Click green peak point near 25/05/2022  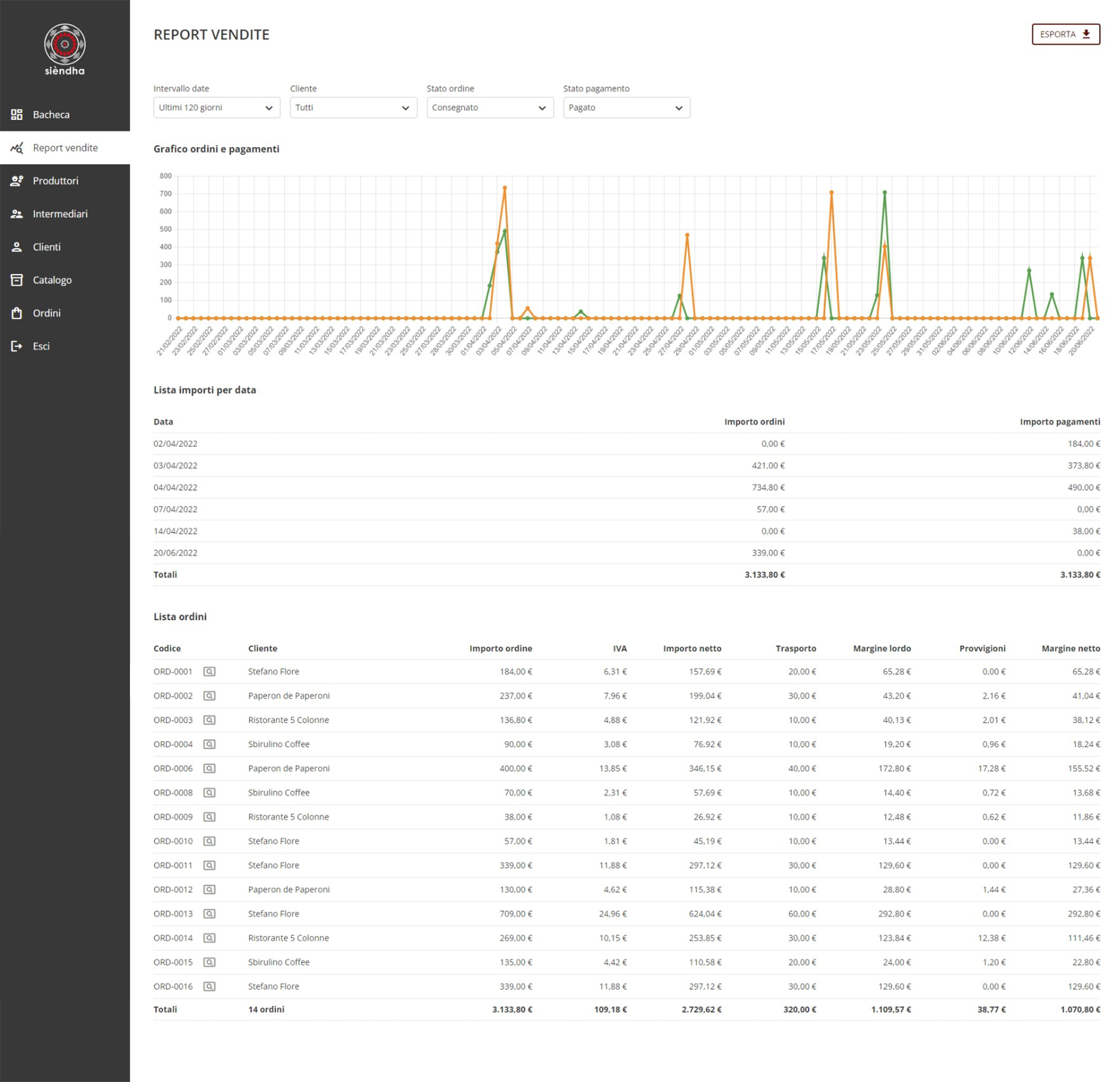click(x=884, y=193)
